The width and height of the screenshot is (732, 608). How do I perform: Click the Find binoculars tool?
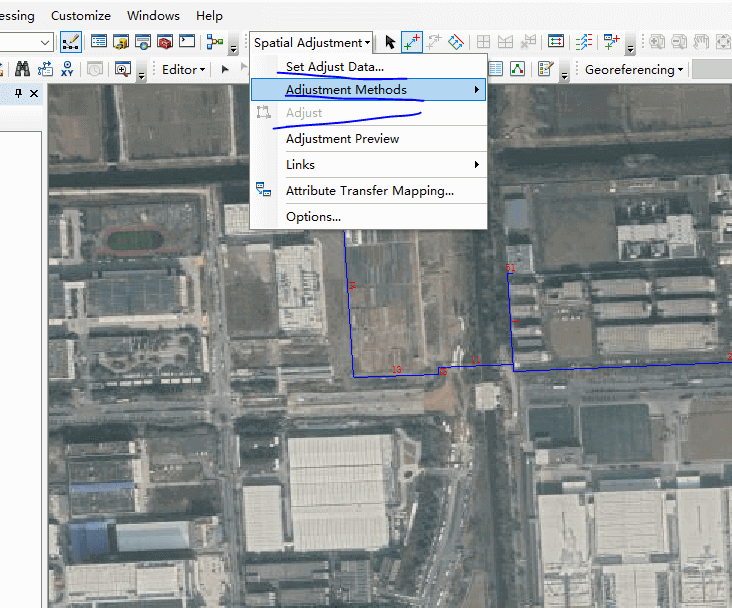point(22,69)
